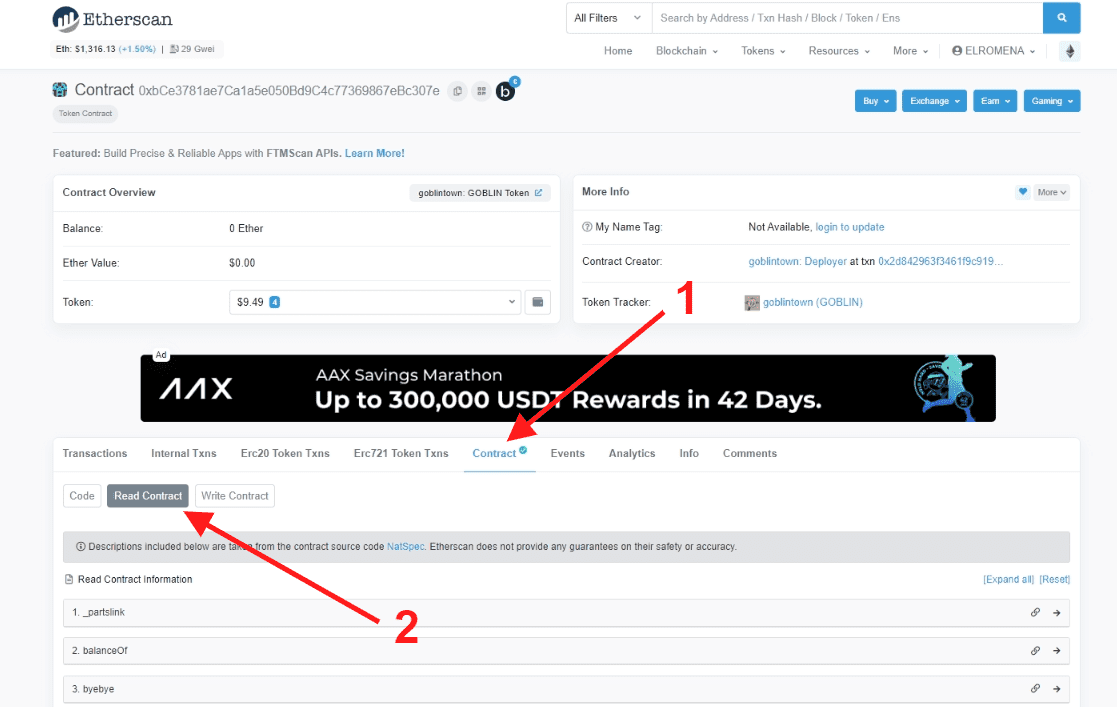Open the All Filters dropdown

(x=608, y=18)
